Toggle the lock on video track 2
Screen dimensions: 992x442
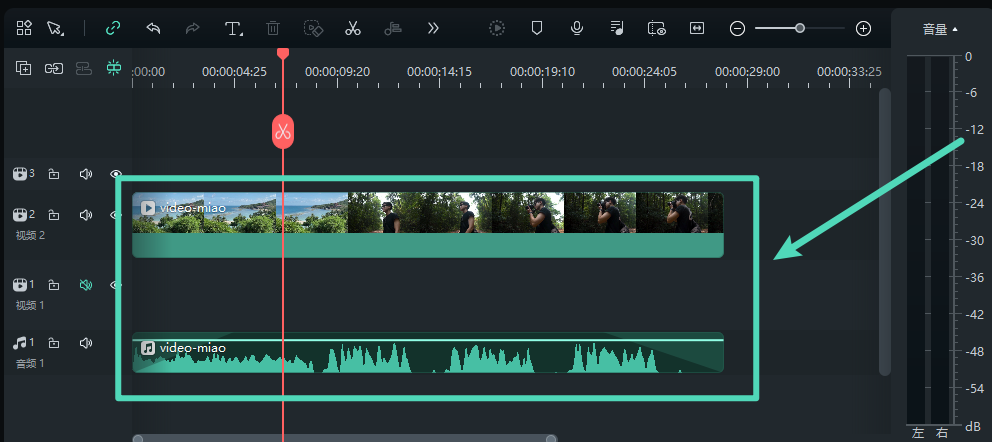click(x=54, y=215)
